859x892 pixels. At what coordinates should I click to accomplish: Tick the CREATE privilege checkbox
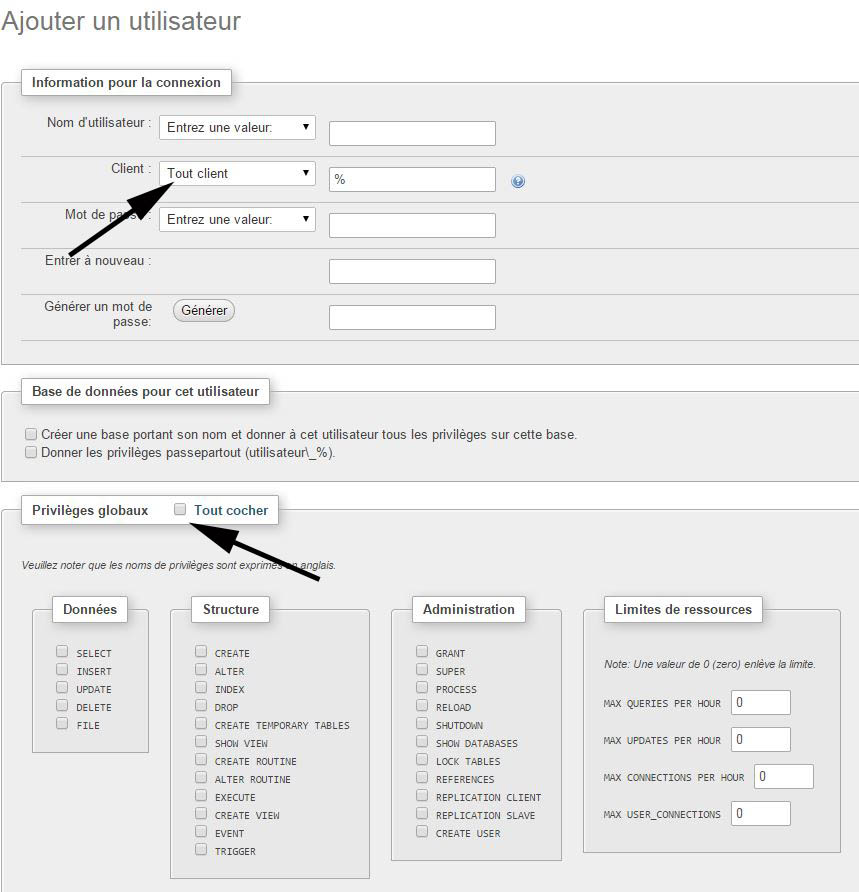click(201, 652)
